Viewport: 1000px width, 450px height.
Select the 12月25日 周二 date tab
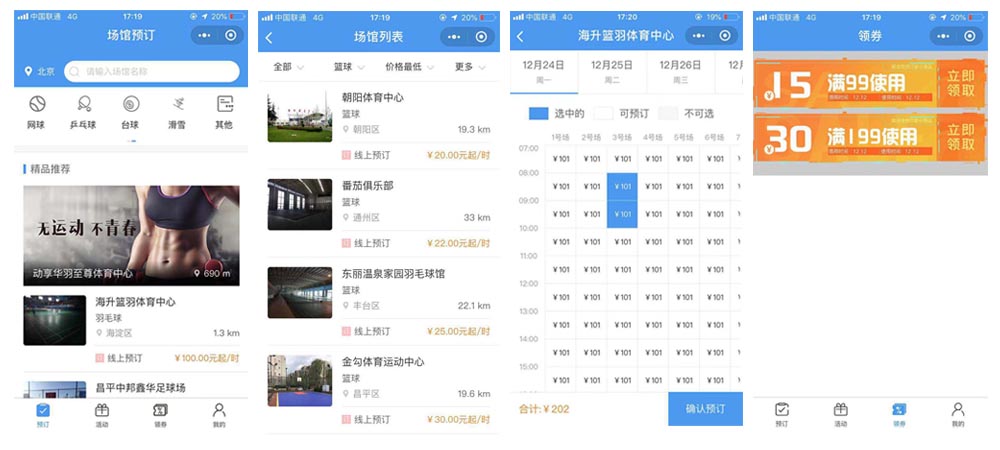[612, 72]
